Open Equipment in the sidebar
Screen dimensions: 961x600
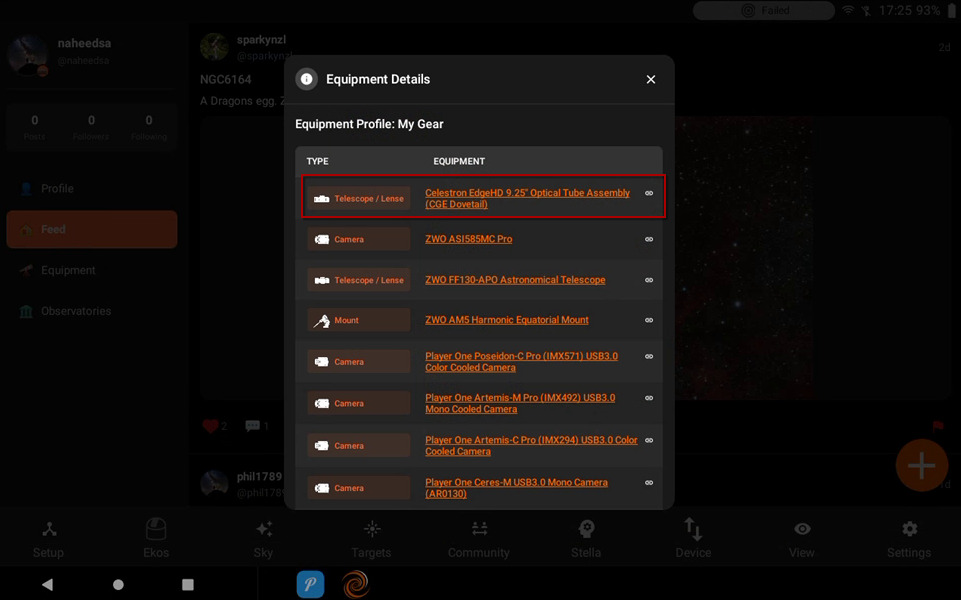[x=92, y=270]
